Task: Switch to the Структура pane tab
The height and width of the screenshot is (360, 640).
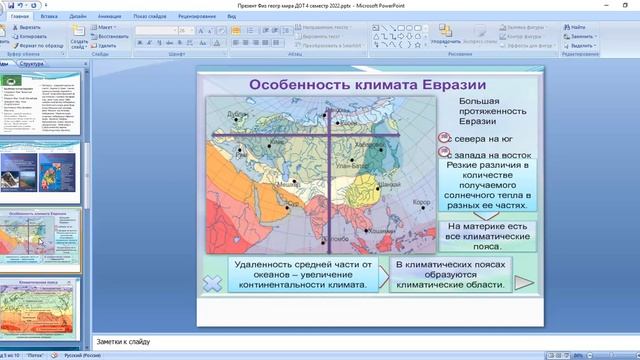Action: pos(31,64)
